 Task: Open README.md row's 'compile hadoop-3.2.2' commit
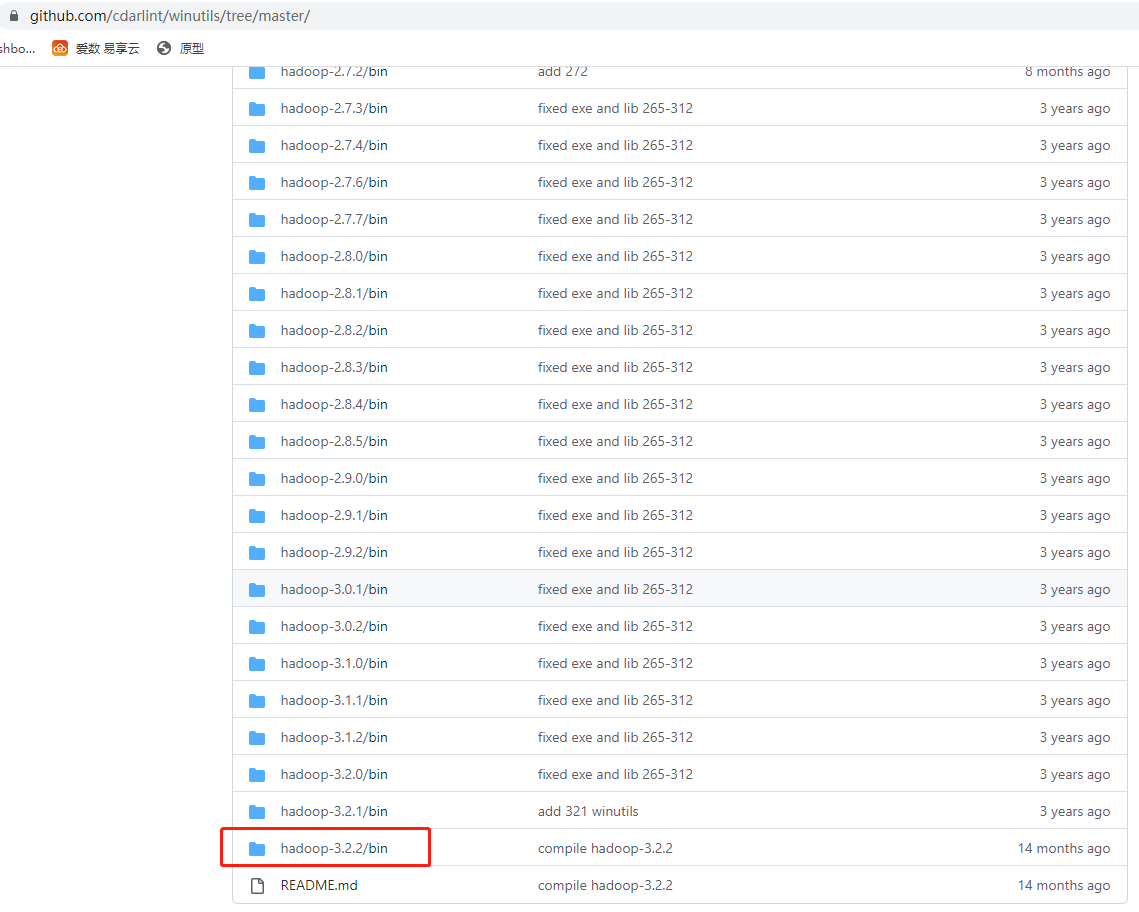click(605, 885)
